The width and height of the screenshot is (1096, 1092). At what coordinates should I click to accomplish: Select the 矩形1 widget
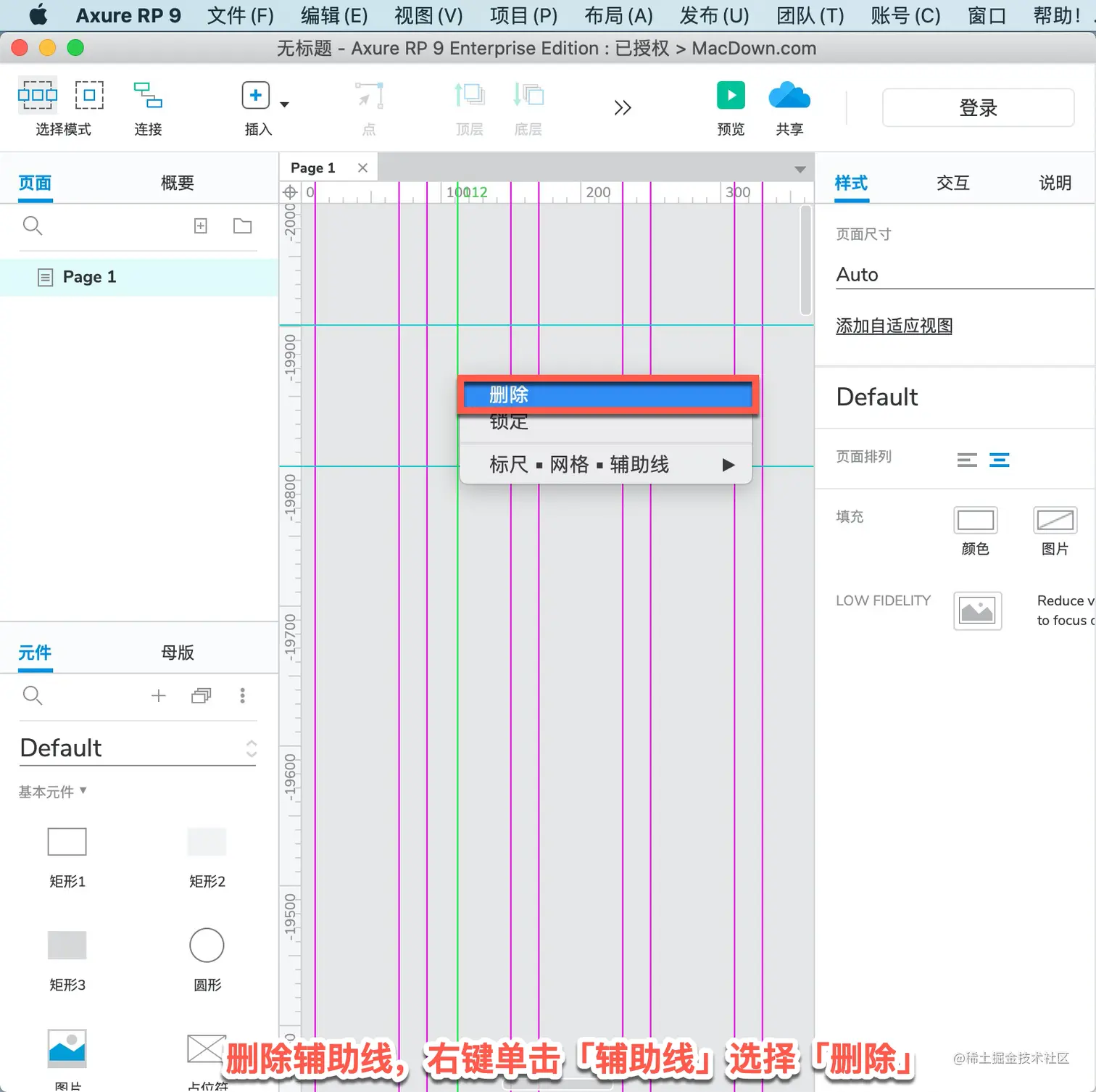click(x=67, y=842)
